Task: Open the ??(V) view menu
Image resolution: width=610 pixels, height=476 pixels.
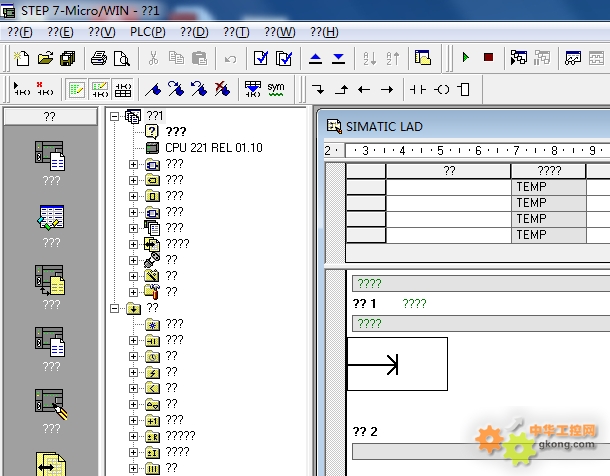Action: click(102, 32)
